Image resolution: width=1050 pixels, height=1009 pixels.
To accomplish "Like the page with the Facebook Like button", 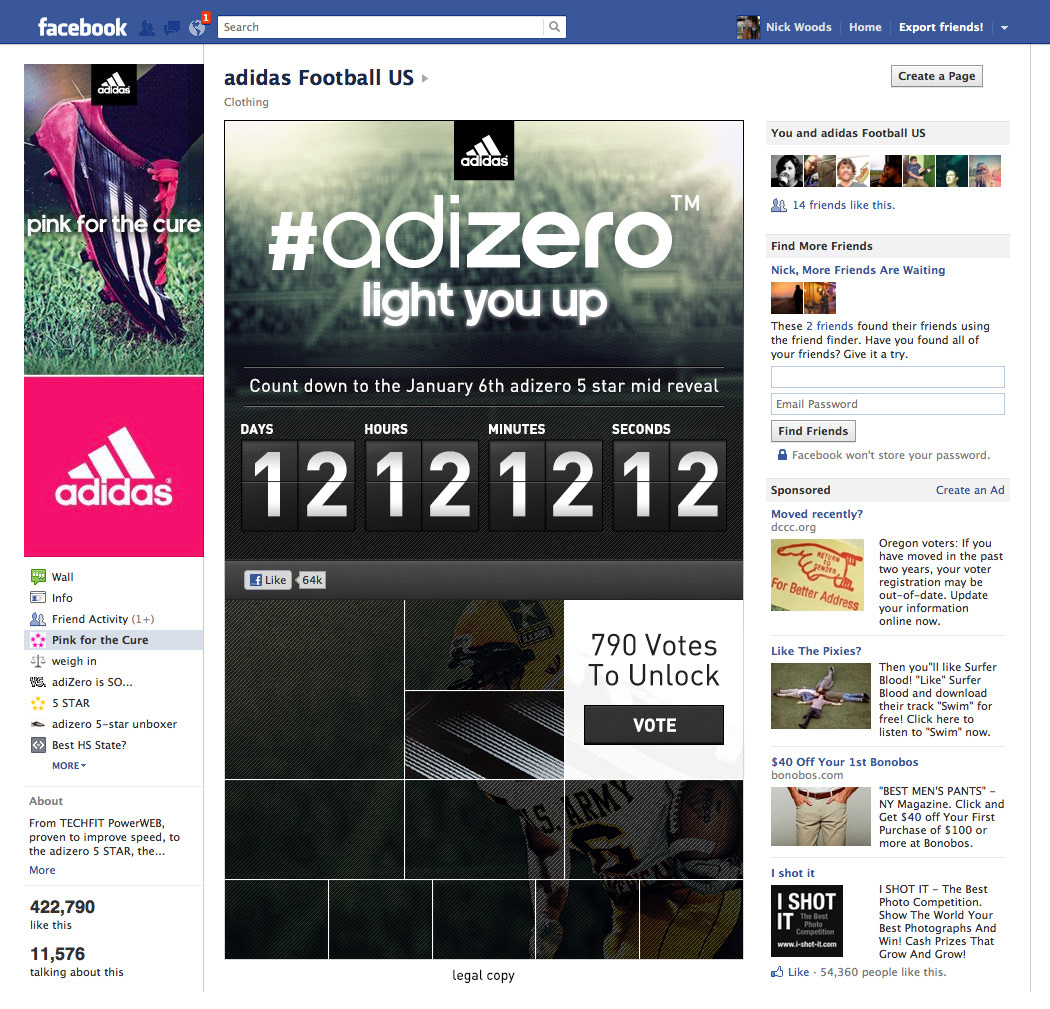I will 268,580.
